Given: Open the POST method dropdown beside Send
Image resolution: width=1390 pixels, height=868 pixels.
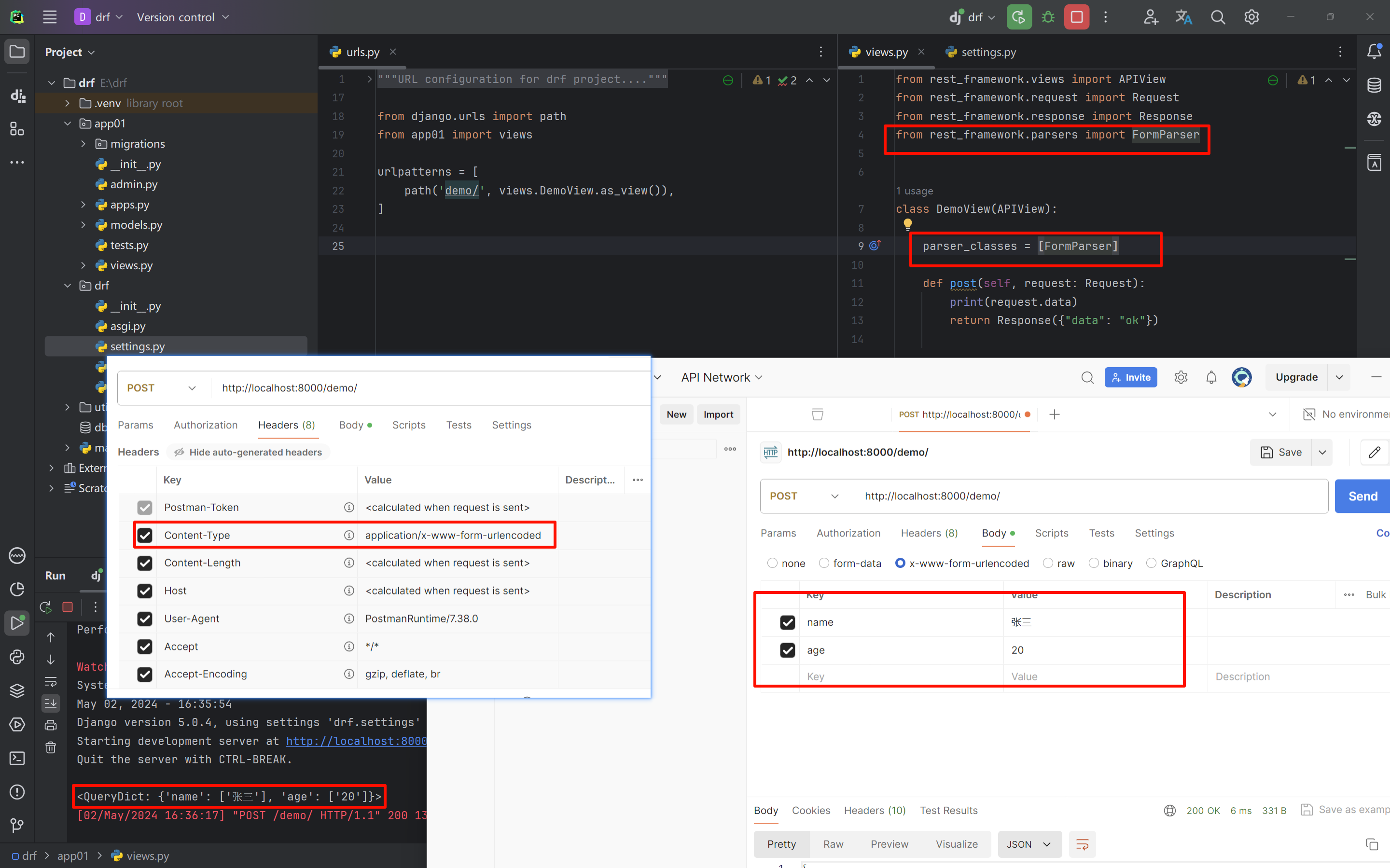Looking at the screenshot, I should tap(804, 496).
